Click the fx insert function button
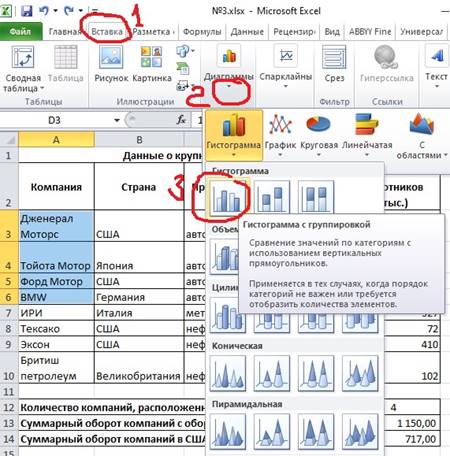The height and width of the screenshot is (456, 450). 181,120
